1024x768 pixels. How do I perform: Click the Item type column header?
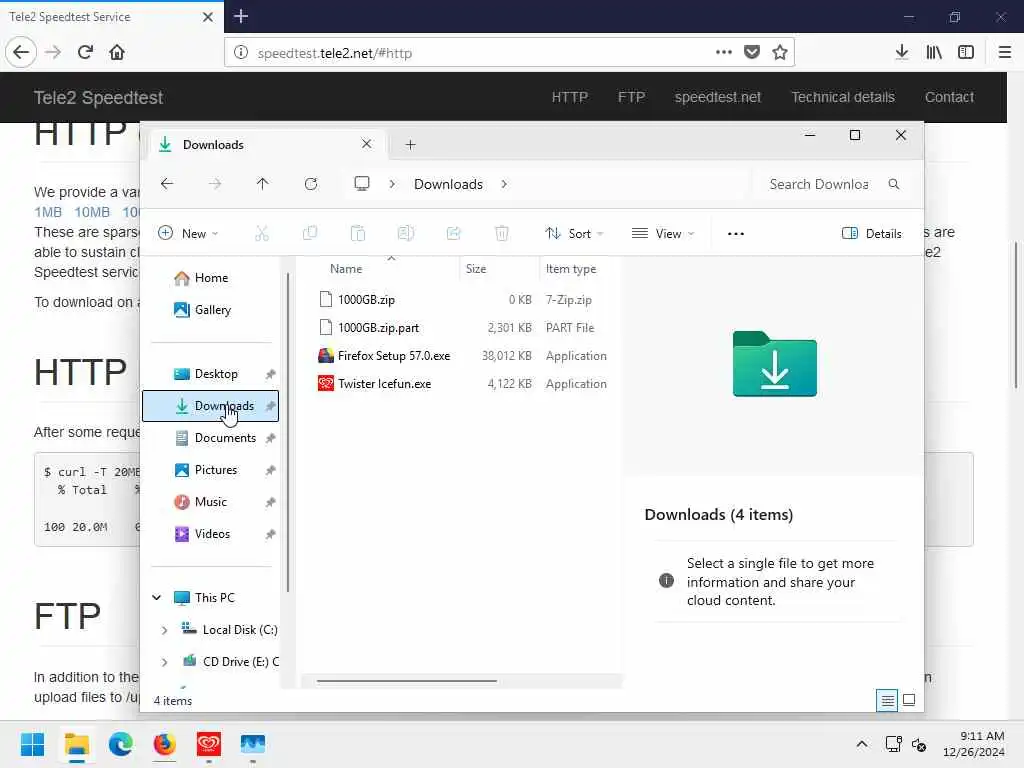pos(571,268)
